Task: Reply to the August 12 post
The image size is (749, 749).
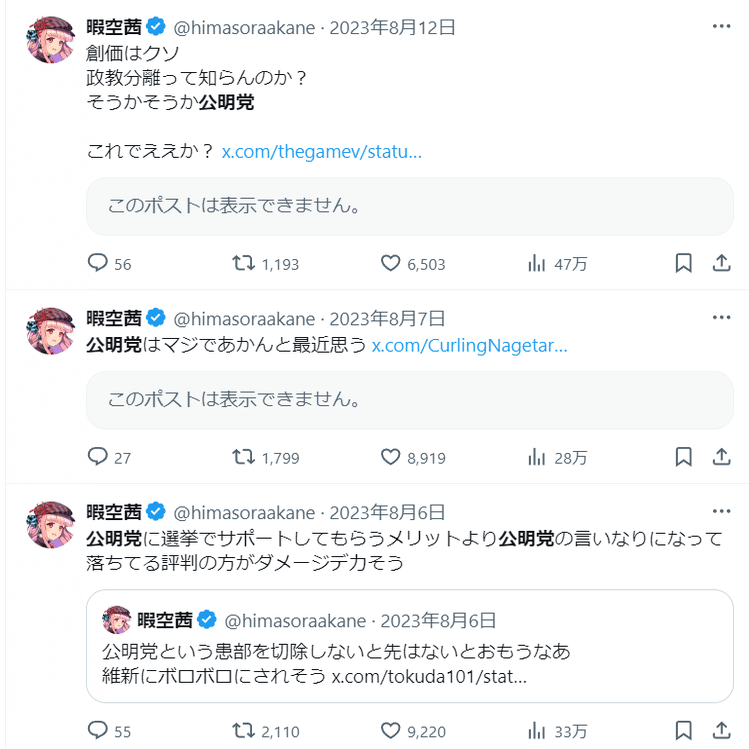Action: point(98,264)
